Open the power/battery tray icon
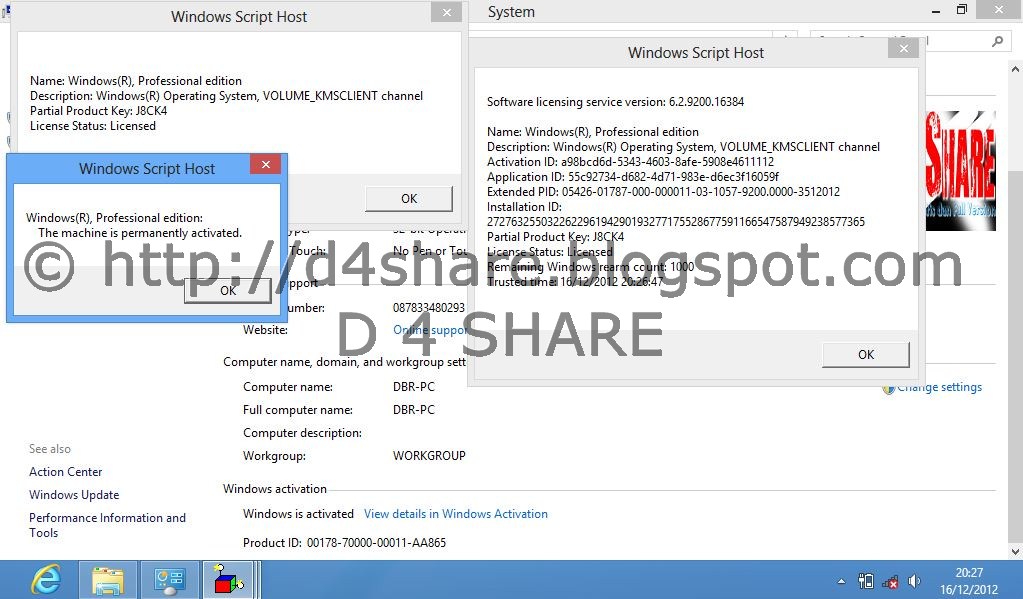 866,581
